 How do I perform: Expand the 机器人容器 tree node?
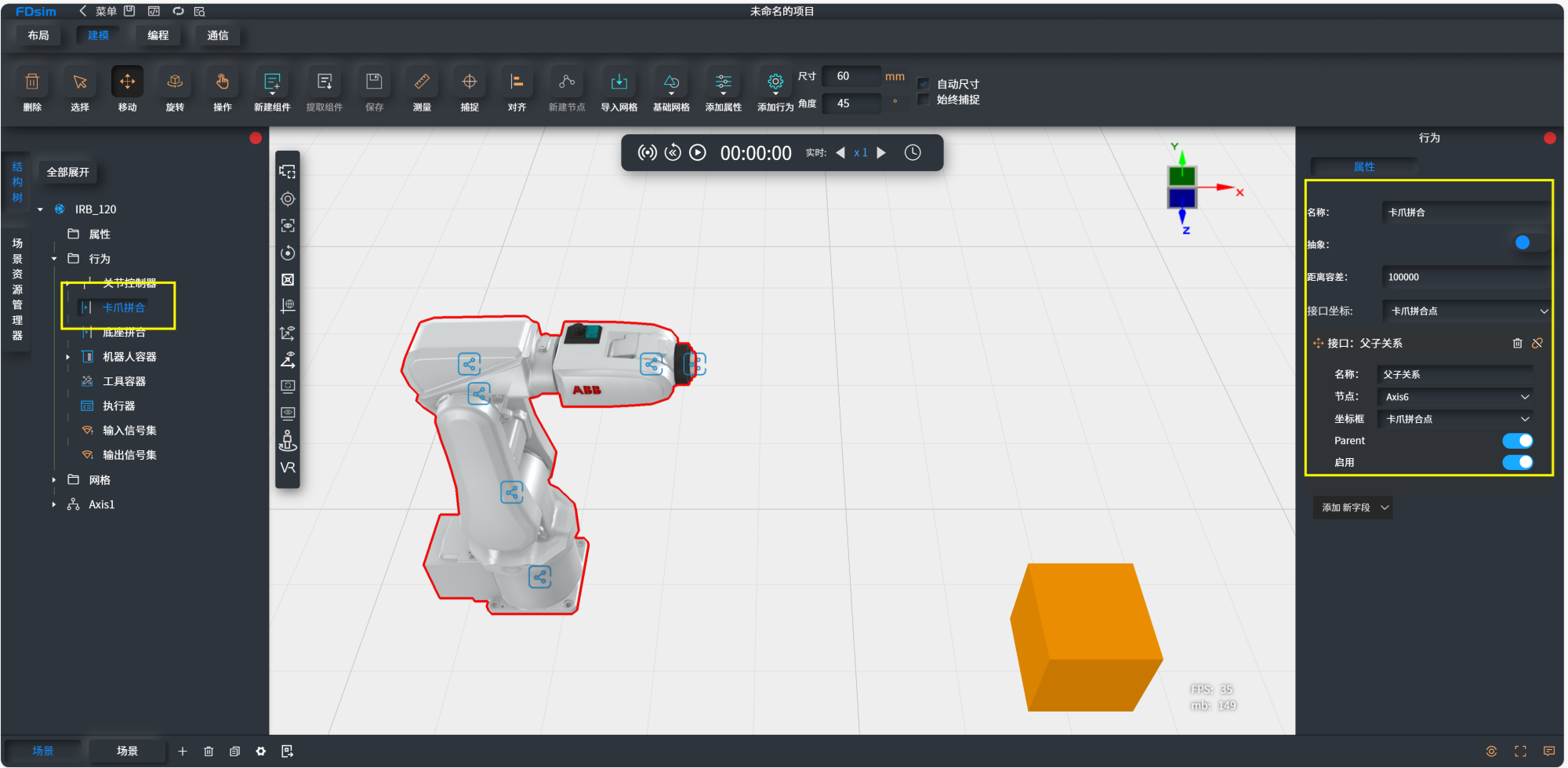[x=68, y=357]
